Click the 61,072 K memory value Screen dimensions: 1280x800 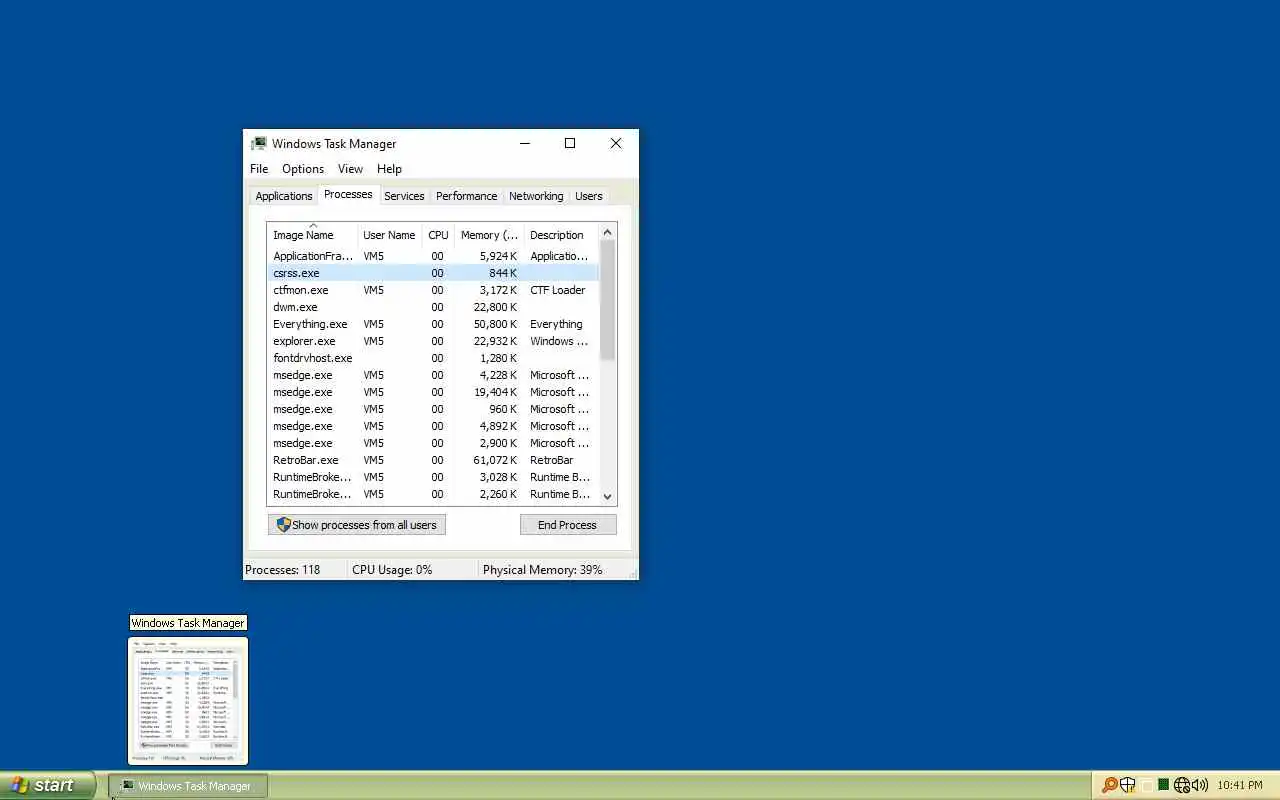pyautogui.click(x=495, y=460)
